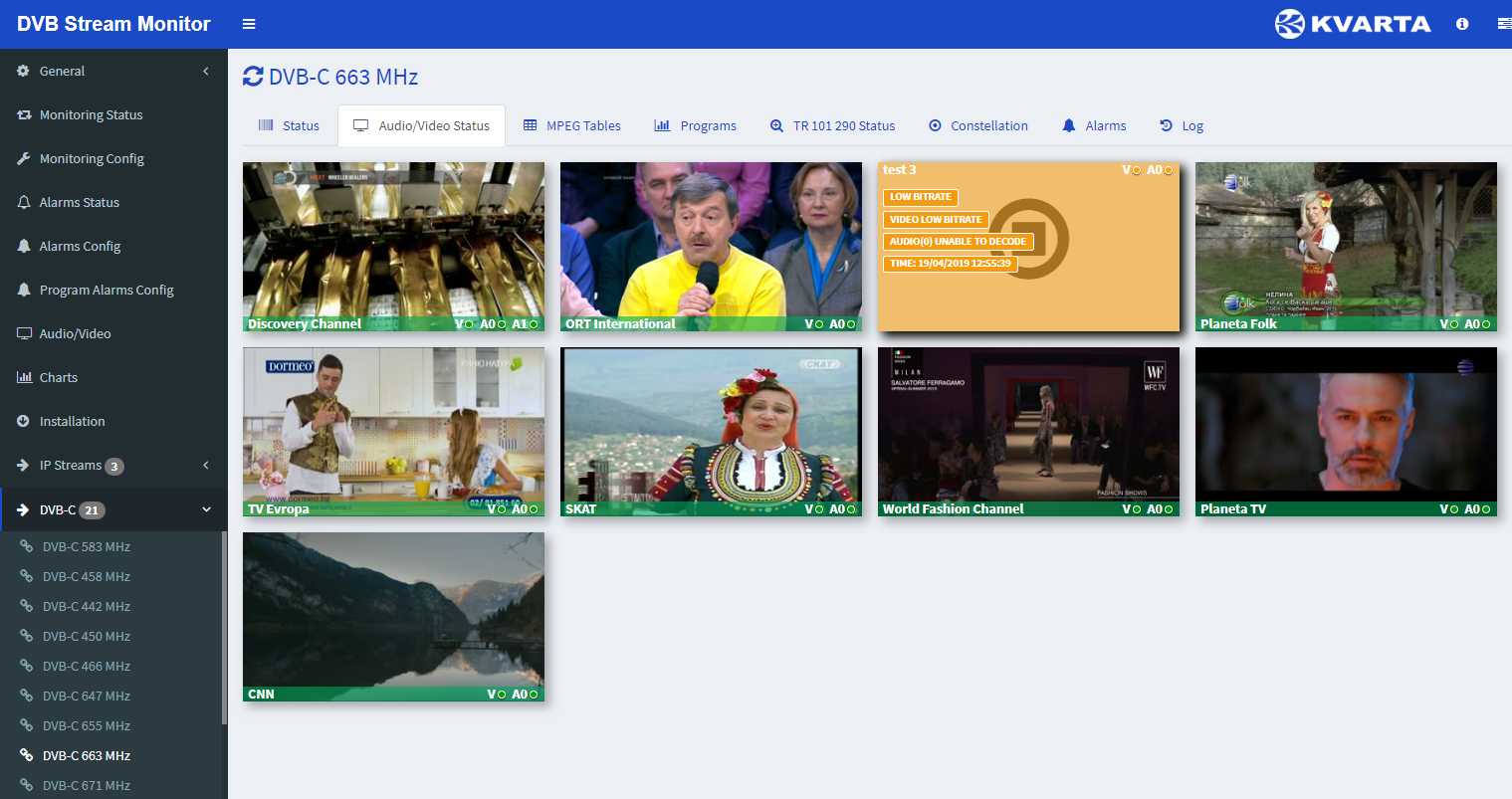Click the VIDEO LOW BITRATE alarm label

(x=936, y=219)
